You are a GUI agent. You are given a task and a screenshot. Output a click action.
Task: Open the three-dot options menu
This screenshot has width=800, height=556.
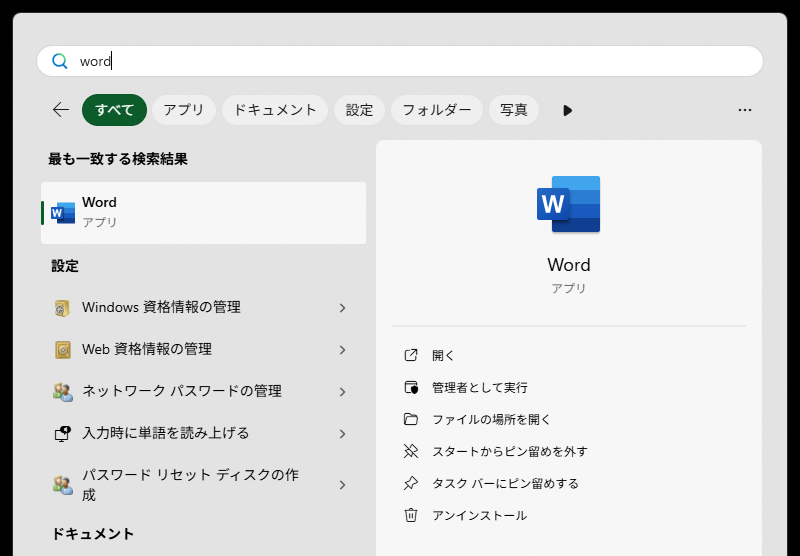click(x=744, y=110)
